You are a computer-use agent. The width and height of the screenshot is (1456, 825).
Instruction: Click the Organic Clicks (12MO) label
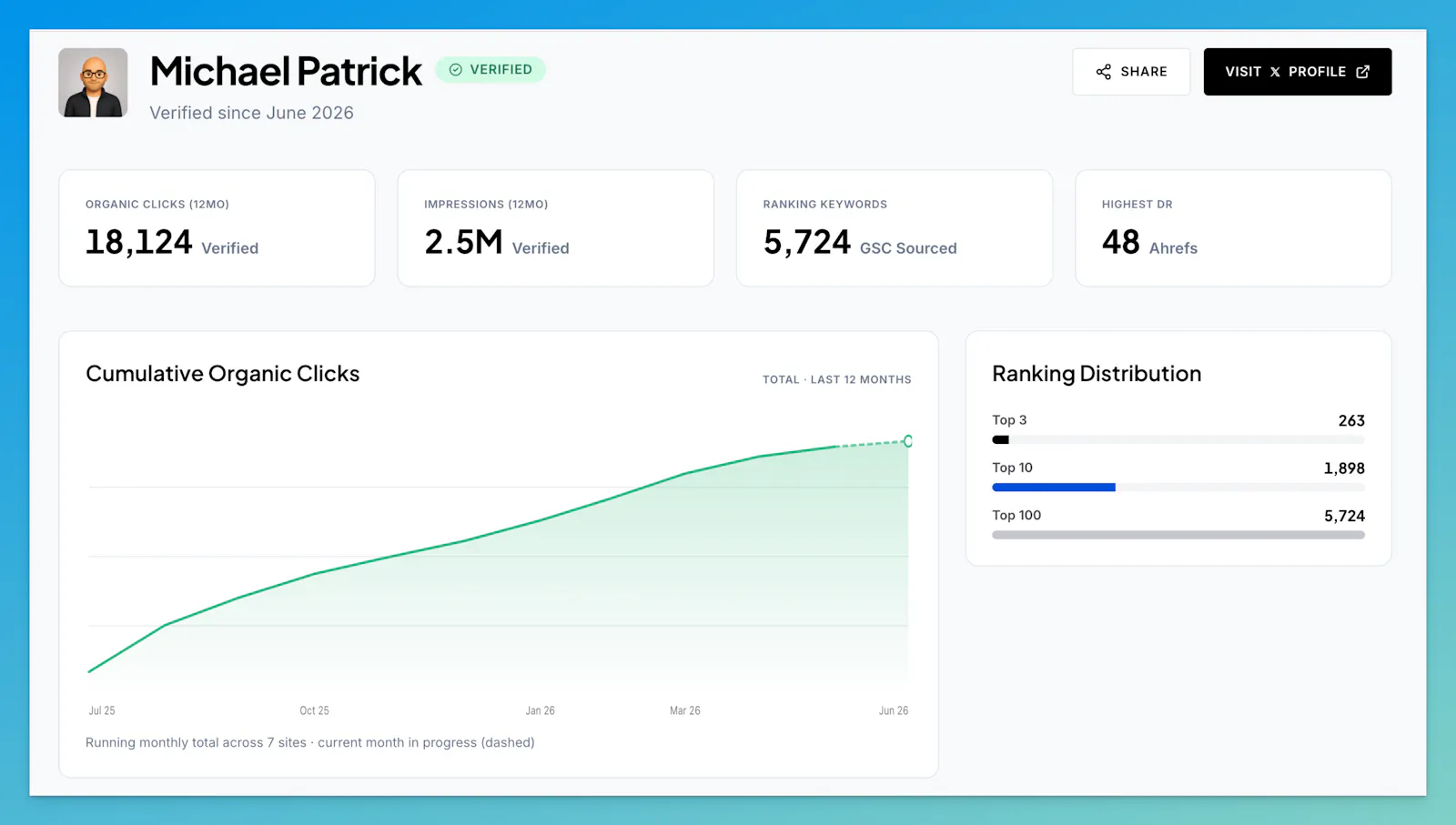coord(157,205)
